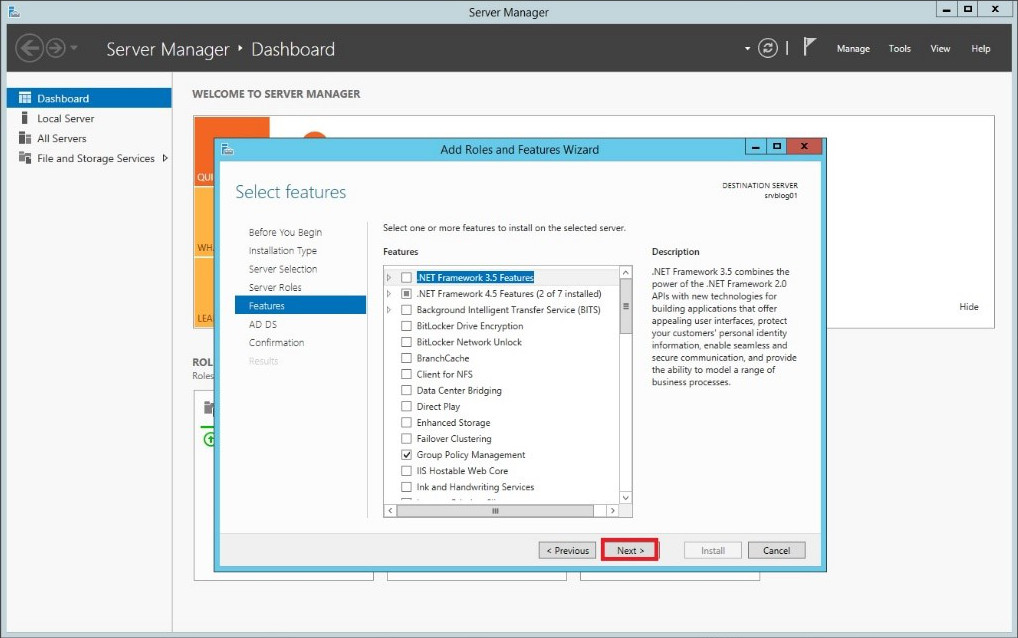Screen dimensions: 1018x638
Task: Click the wizard title bar icon
Action: [227, 149]
